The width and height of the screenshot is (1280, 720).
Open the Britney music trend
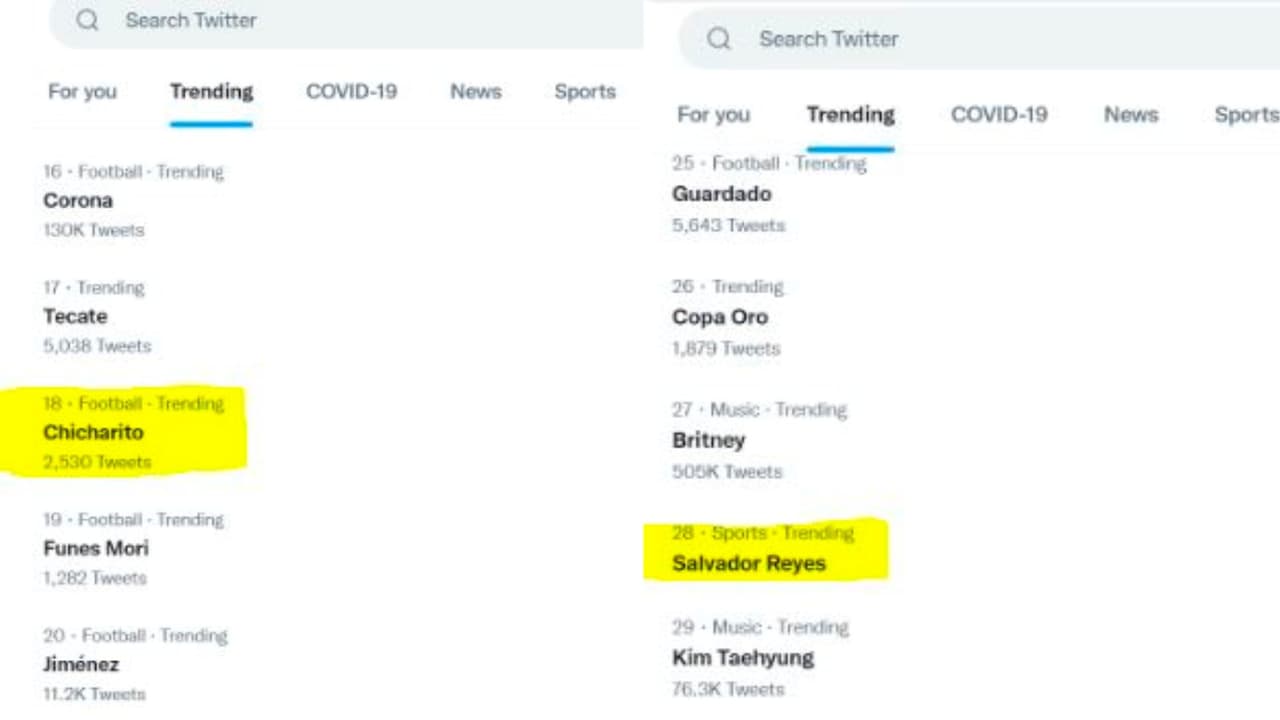[708, 440]
